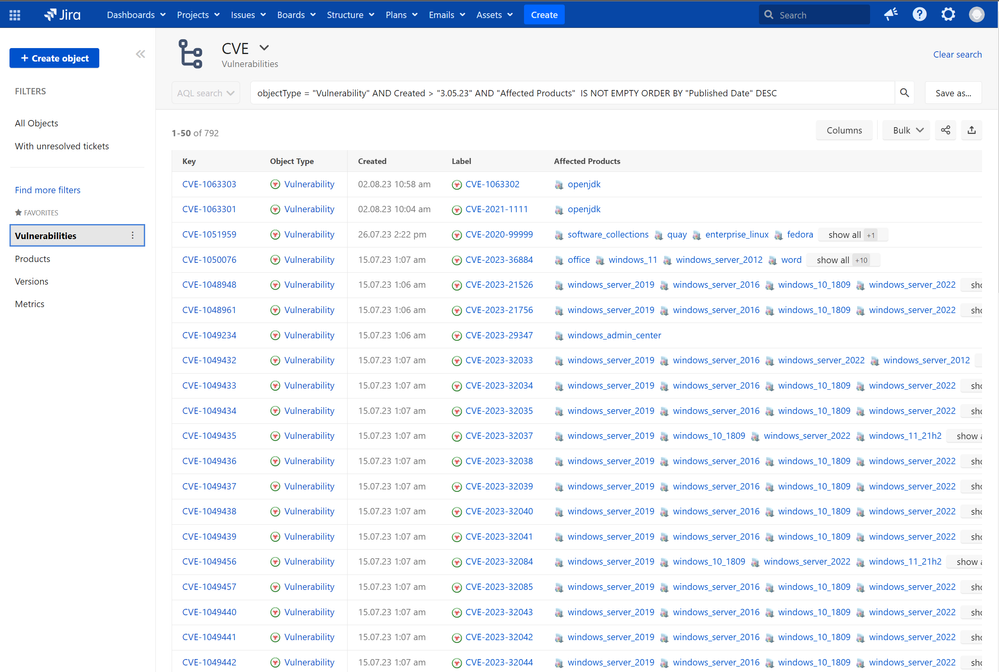Click the Vulnerability icon in CVE-1063303 row

[x=275, y=185]
